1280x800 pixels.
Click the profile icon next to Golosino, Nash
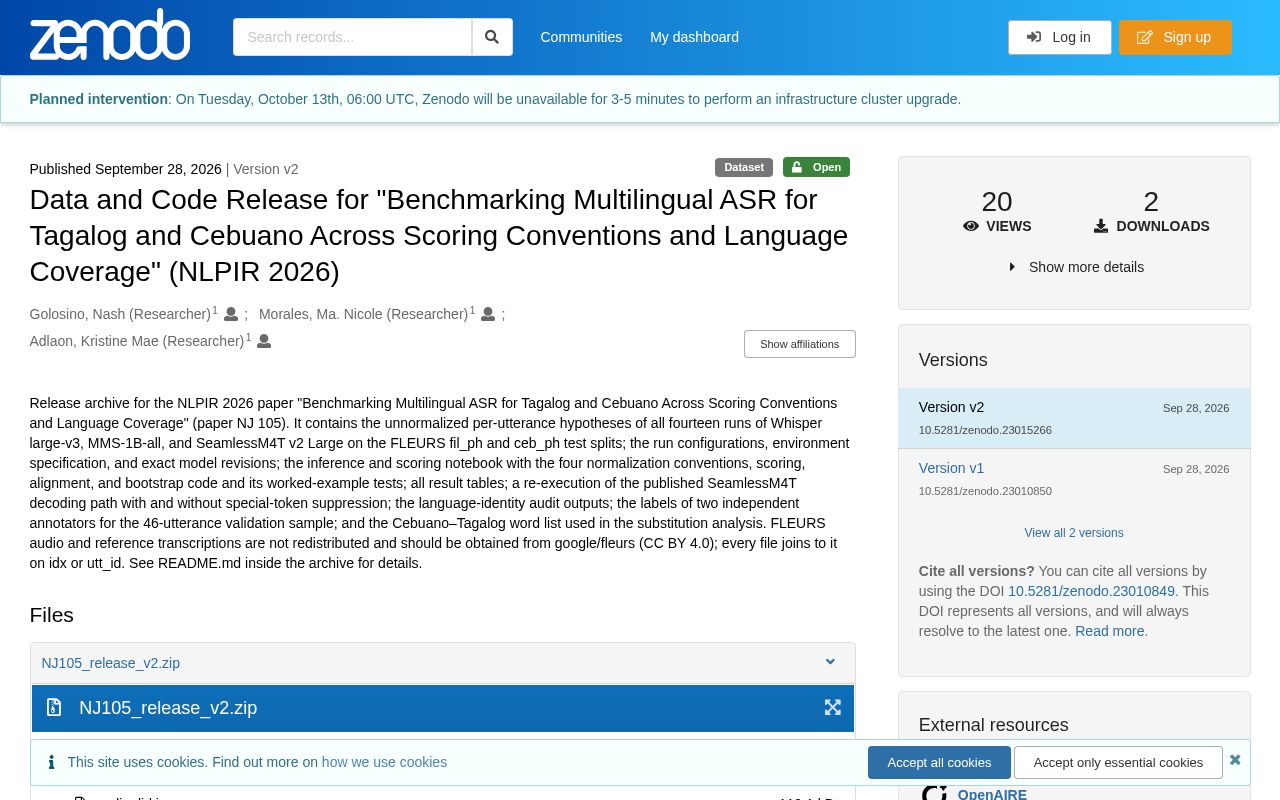[231, 314]
